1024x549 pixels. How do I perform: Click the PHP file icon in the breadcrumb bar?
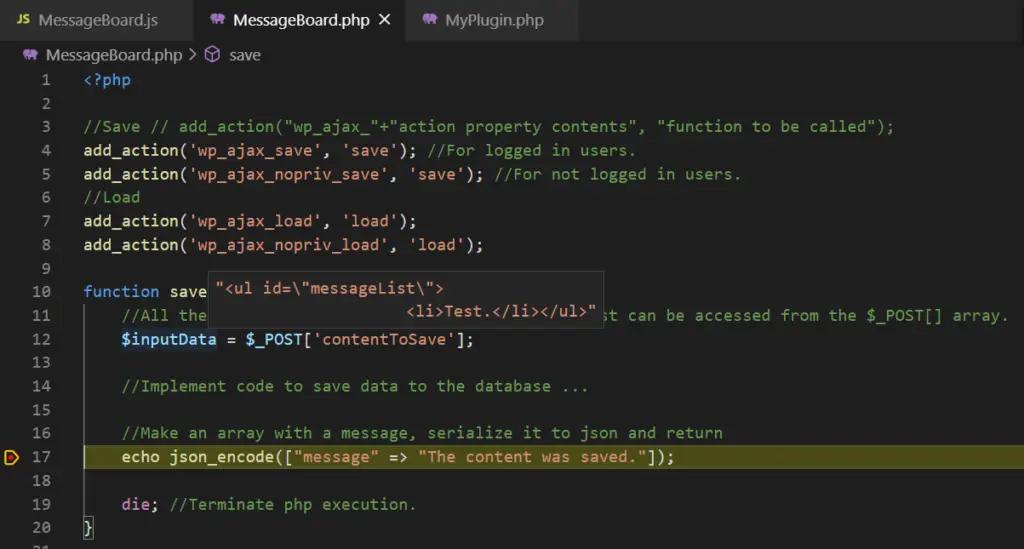click(x=30, y=55)
